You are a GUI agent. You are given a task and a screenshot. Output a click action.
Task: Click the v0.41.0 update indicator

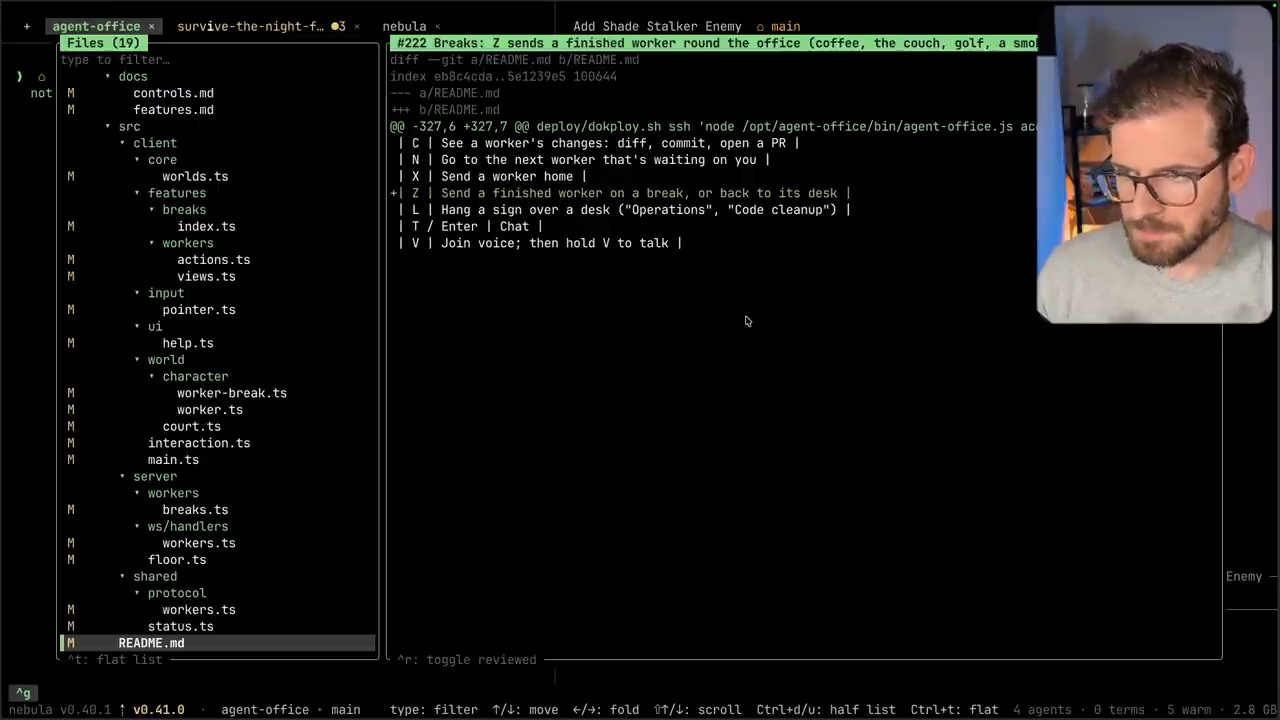(159, 710)
